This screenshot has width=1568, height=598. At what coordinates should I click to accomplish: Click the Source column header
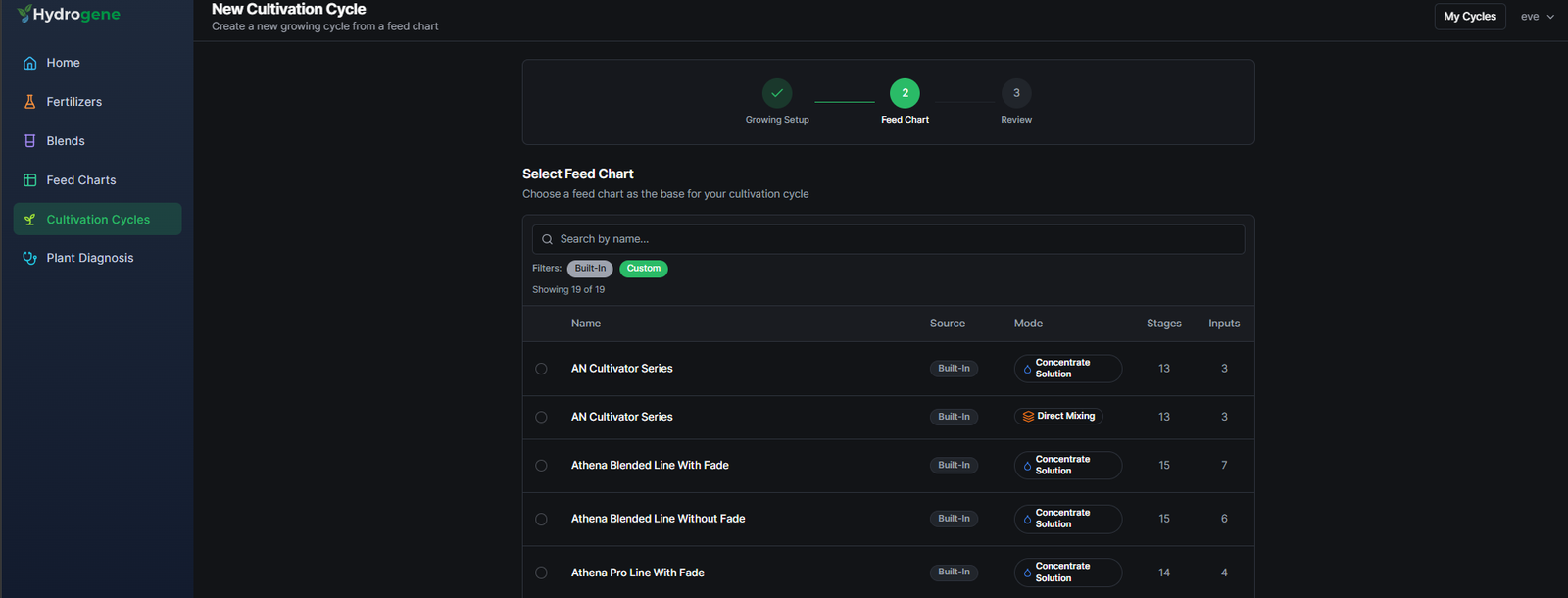click(948, 324)
